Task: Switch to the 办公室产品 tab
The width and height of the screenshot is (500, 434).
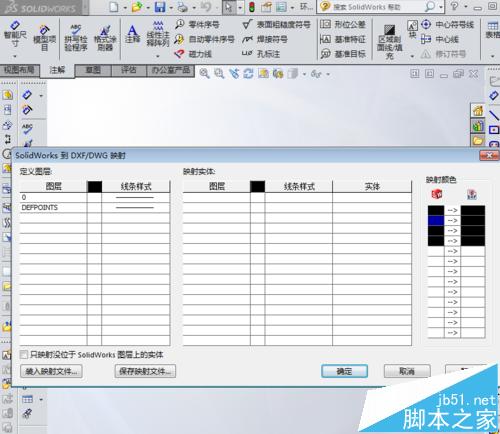Action: point(171,70)
